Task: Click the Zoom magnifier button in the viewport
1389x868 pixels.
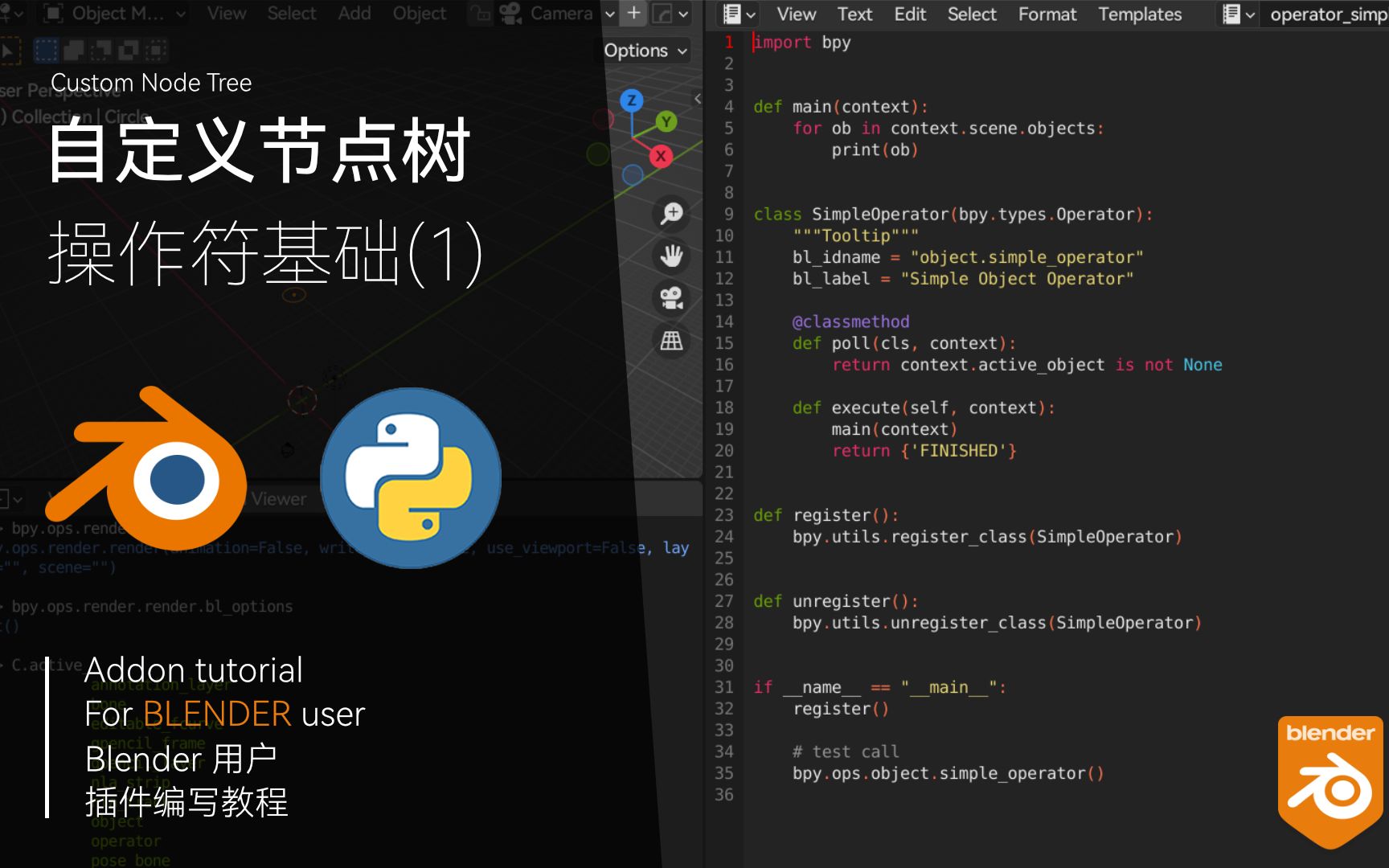Action: (x=671, y=213)
